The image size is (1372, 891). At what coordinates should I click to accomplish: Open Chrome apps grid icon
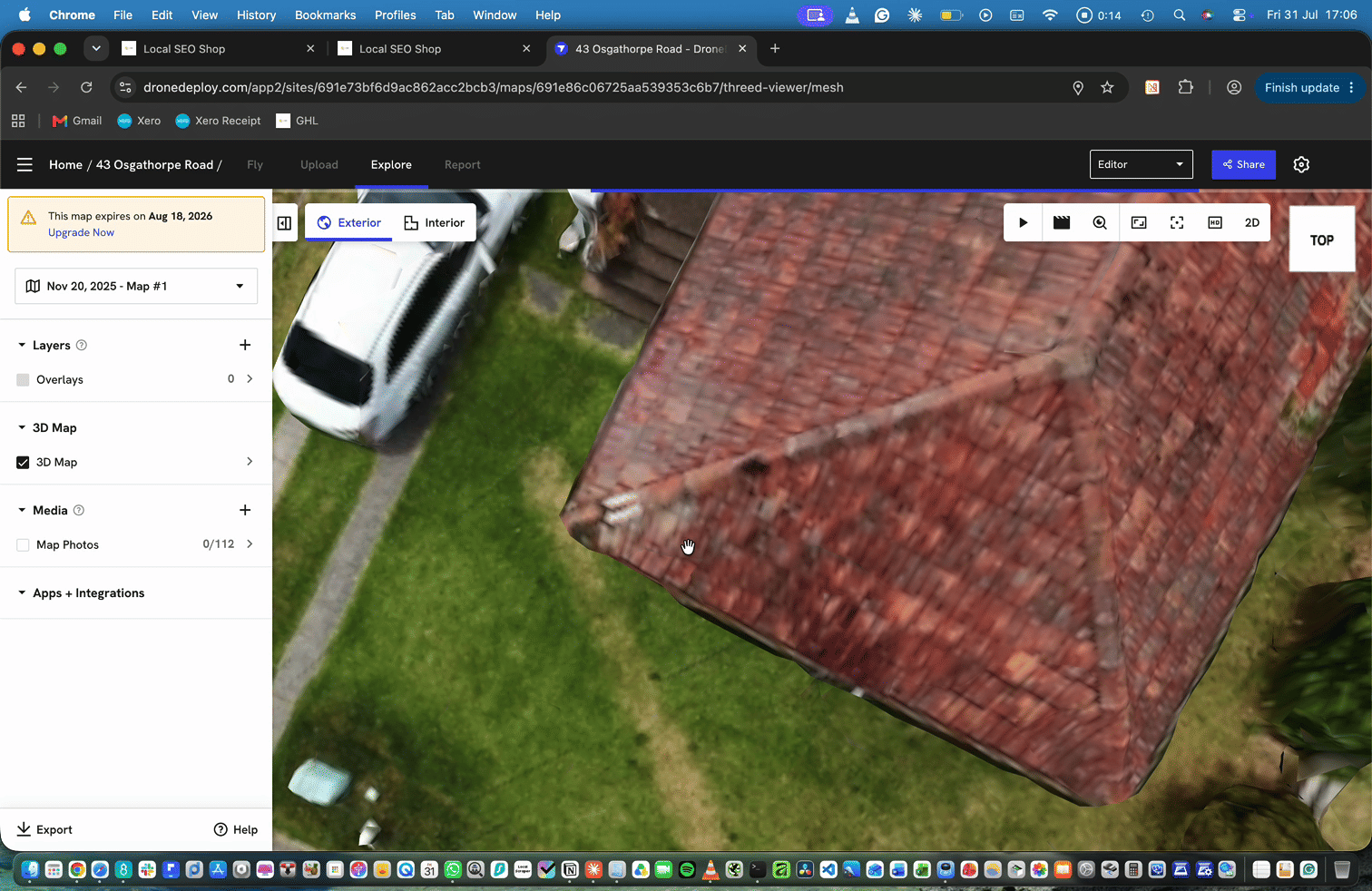pos(18,121)
